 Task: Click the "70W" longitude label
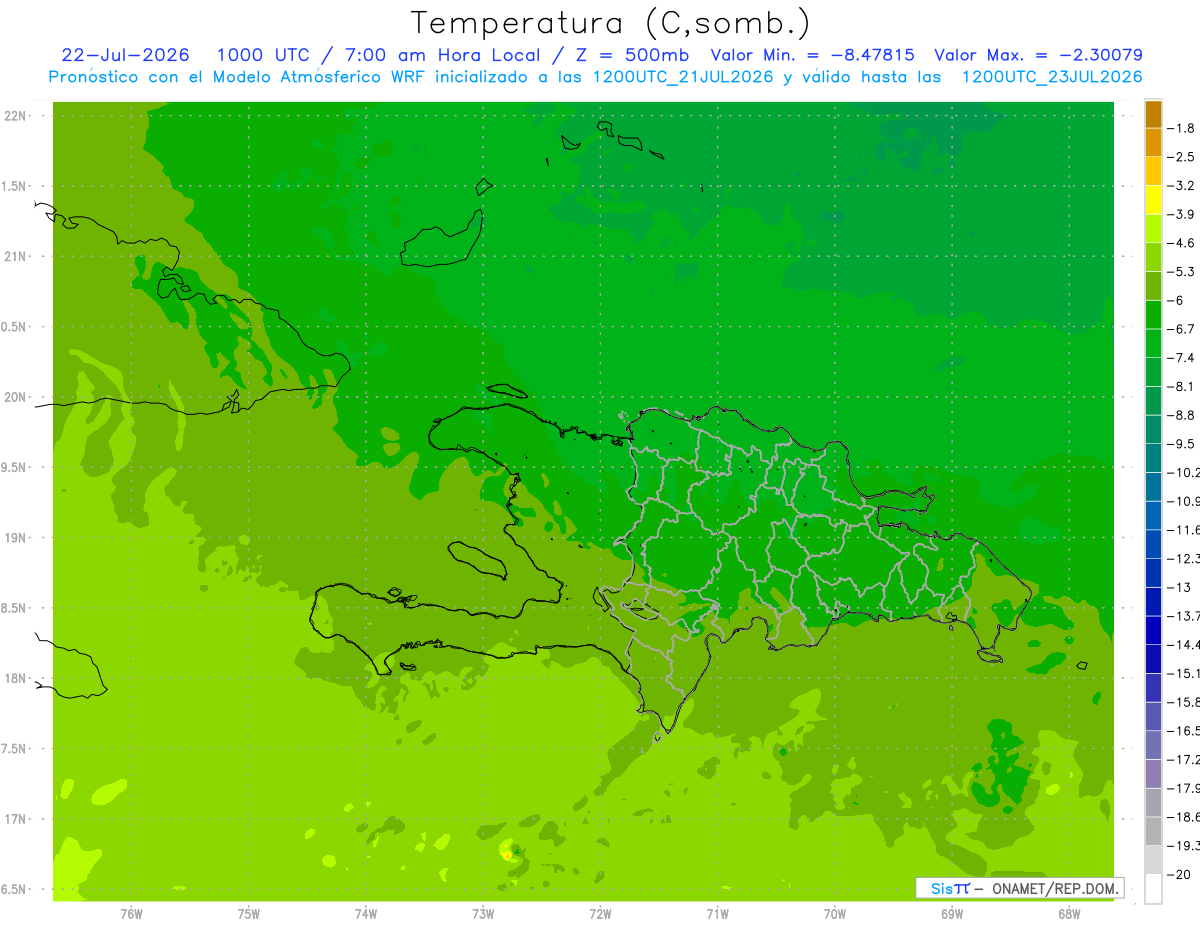click(835, 913)
